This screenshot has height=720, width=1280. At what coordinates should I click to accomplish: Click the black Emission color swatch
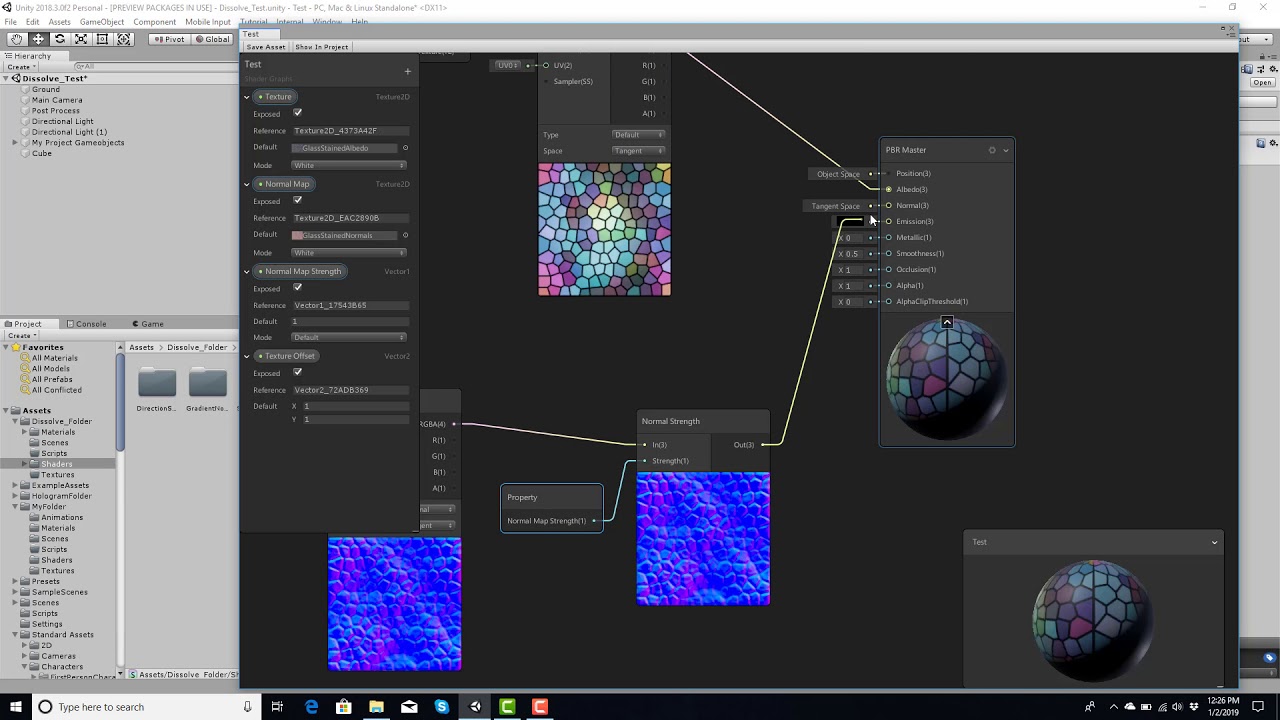[x=850, y=221]
